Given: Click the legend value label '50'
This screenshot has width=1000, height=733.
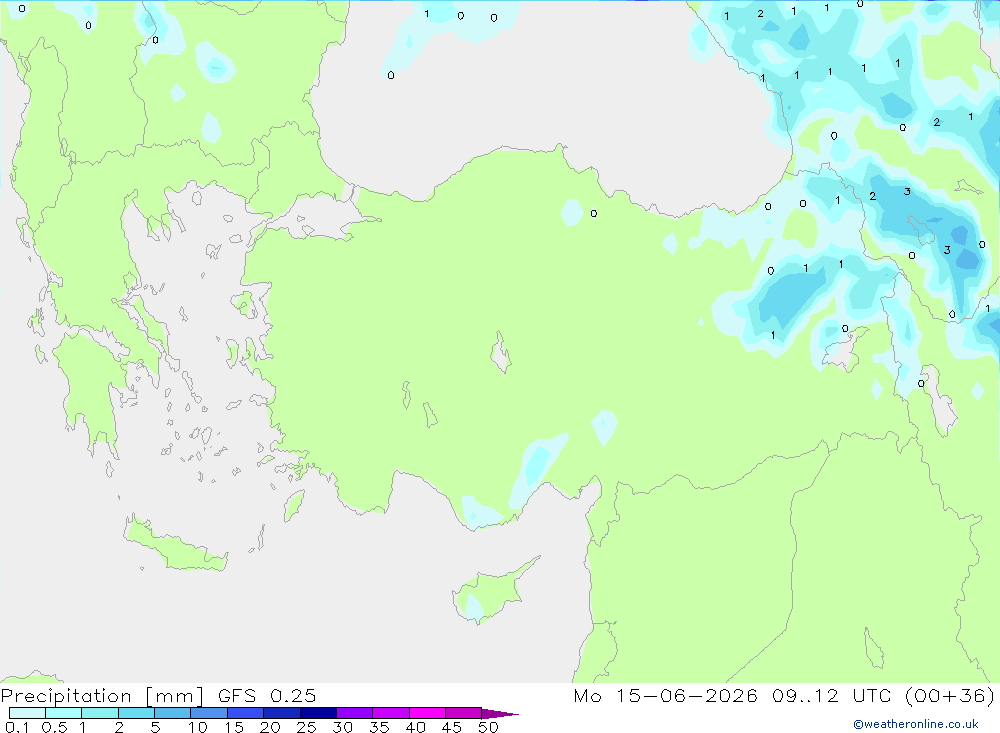Looking at the screenshot, I should tap(488, 727).
